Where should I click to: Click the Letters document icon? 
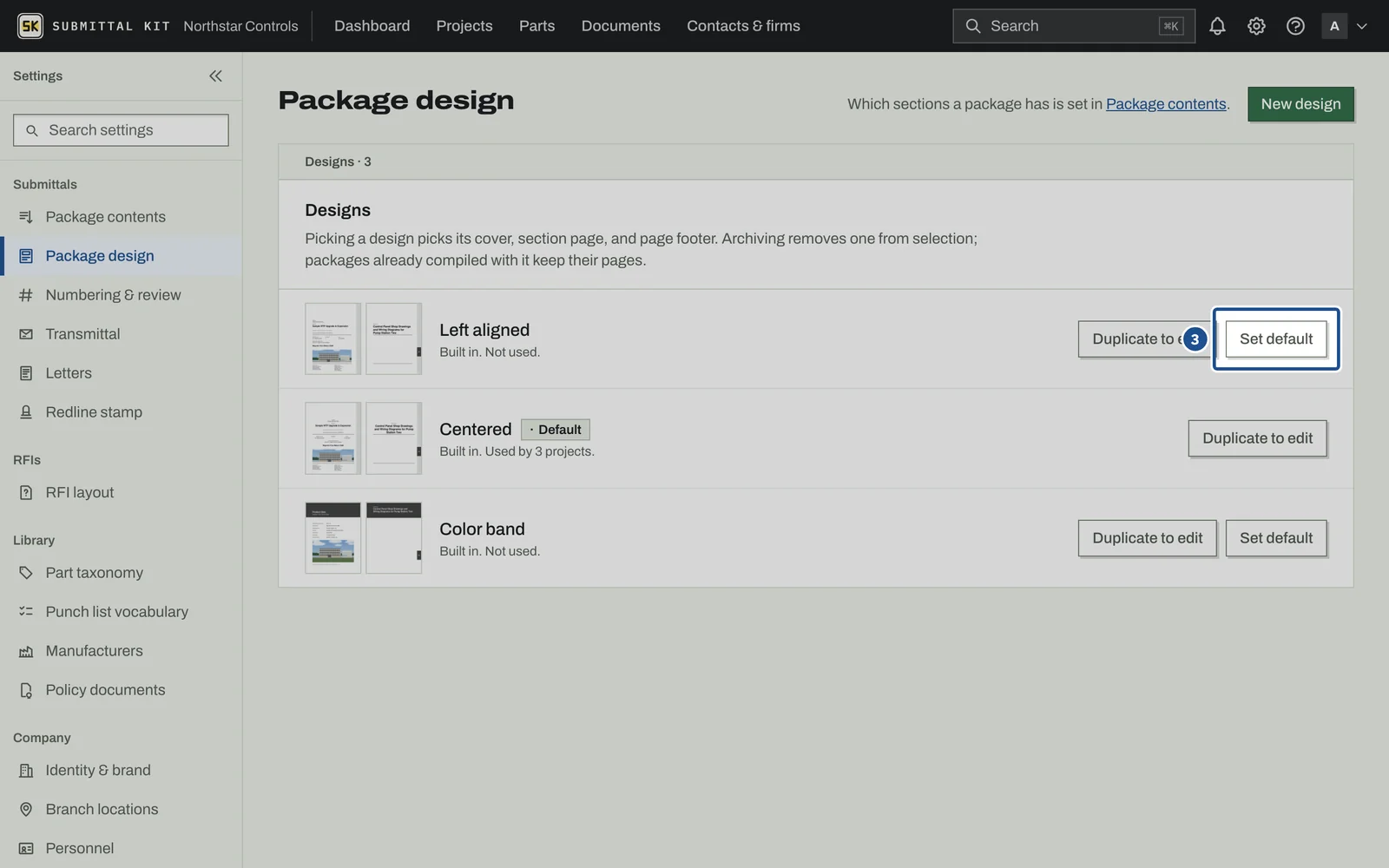click(x=26, y=373)
